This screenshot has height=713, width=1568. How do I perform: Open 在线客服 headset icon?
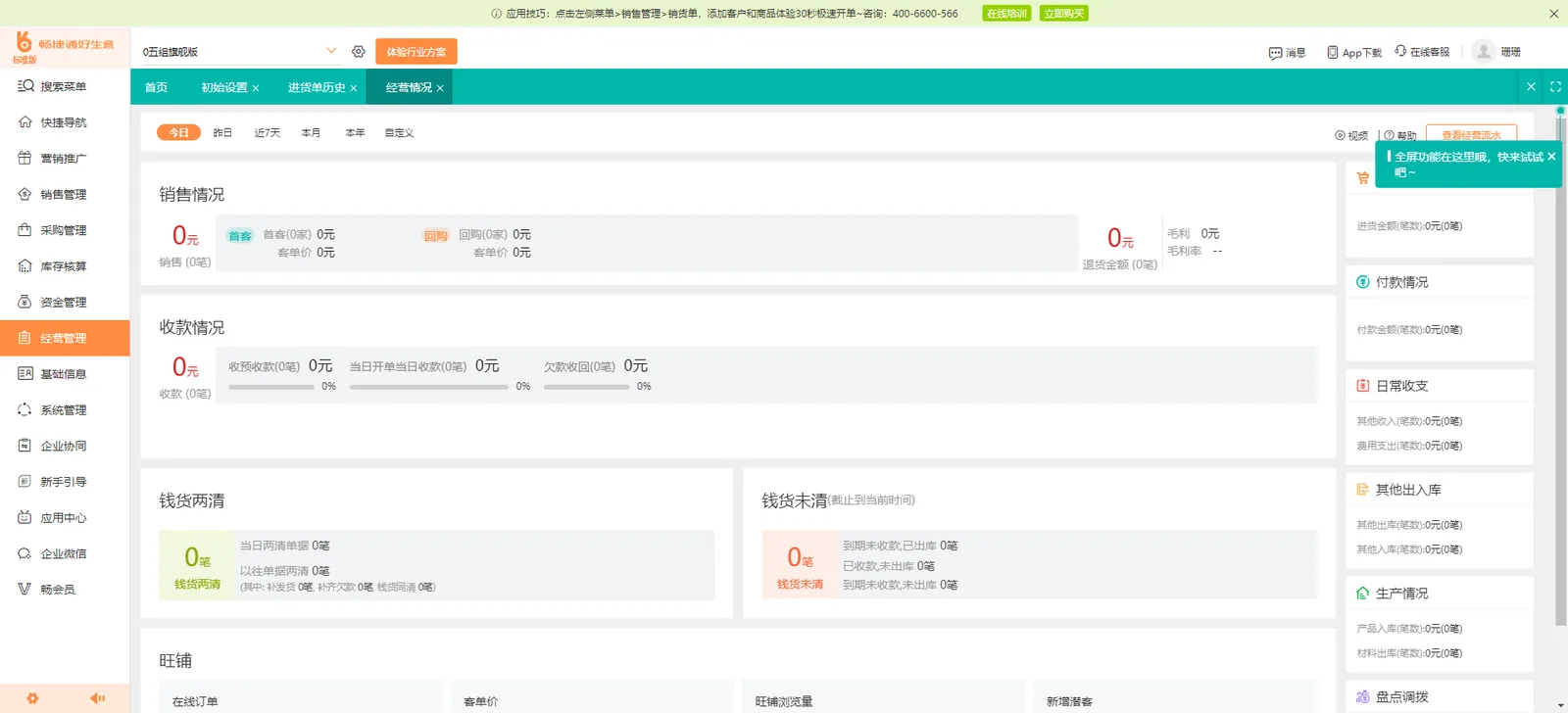[1400, 51]
